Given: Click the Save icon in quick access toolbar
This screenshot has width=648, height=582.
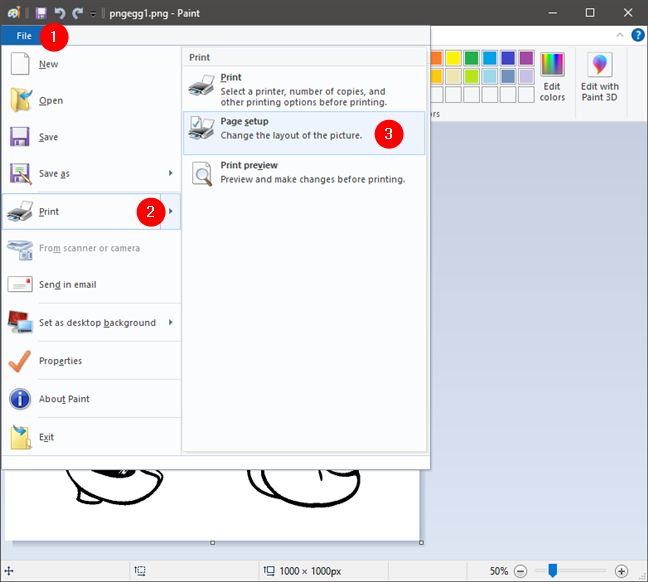Looking at the screenshot, I should point(41,13).
